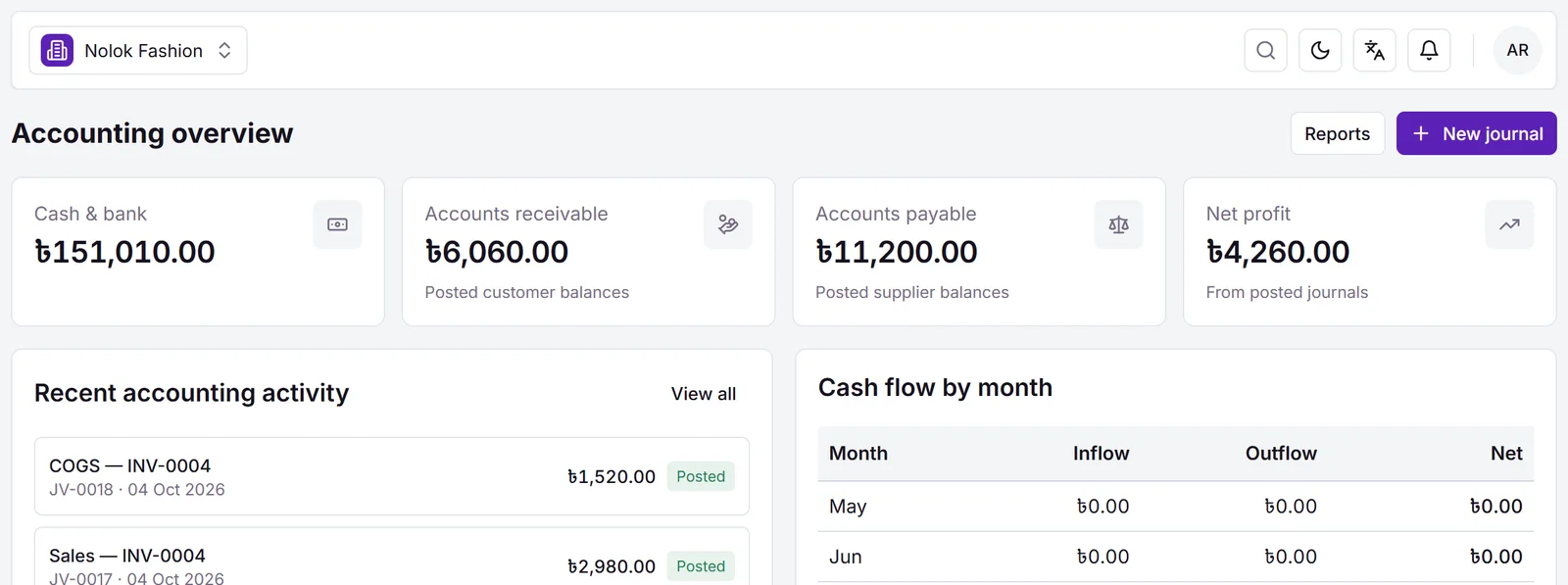Click the From posted journals caption

click(1287, 292)
